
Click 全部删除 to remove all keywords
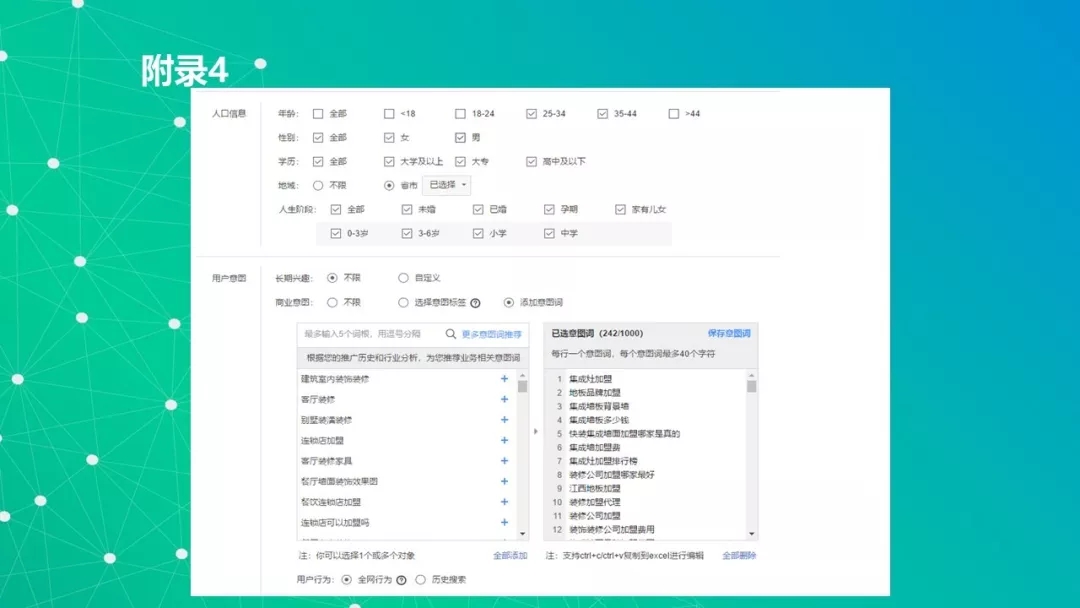point(739,555)
